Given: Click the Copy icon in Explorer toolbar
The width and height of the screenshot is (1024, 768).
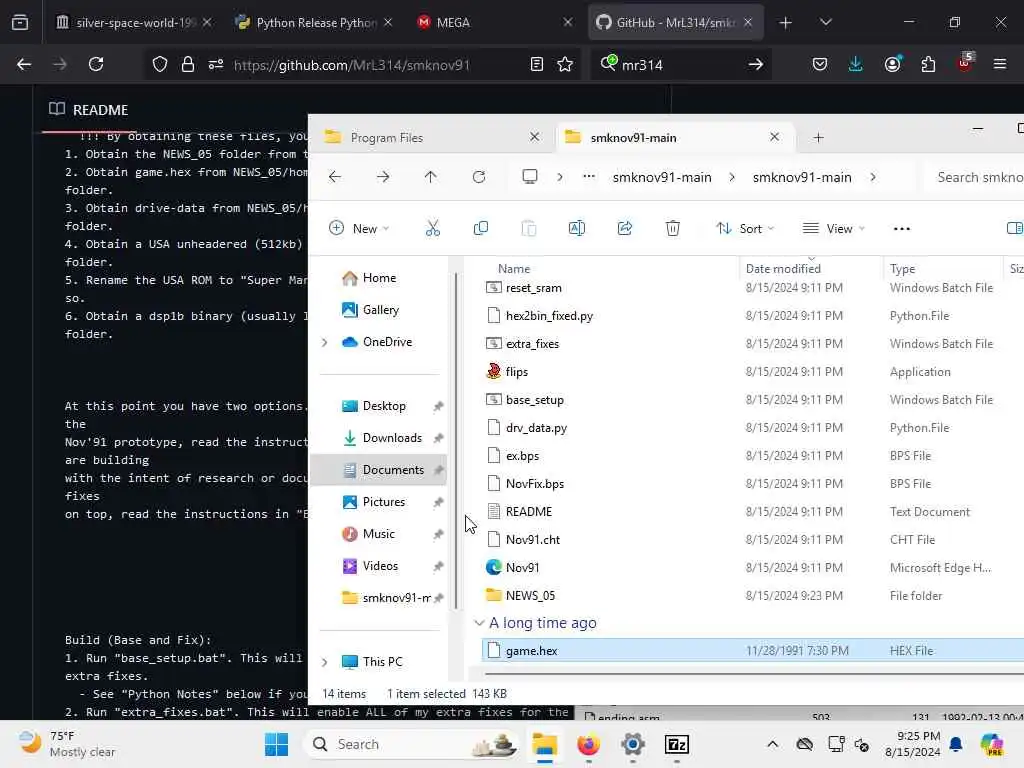Looking at the screenshot, I should pyautogui.click(x=481, y=228).
